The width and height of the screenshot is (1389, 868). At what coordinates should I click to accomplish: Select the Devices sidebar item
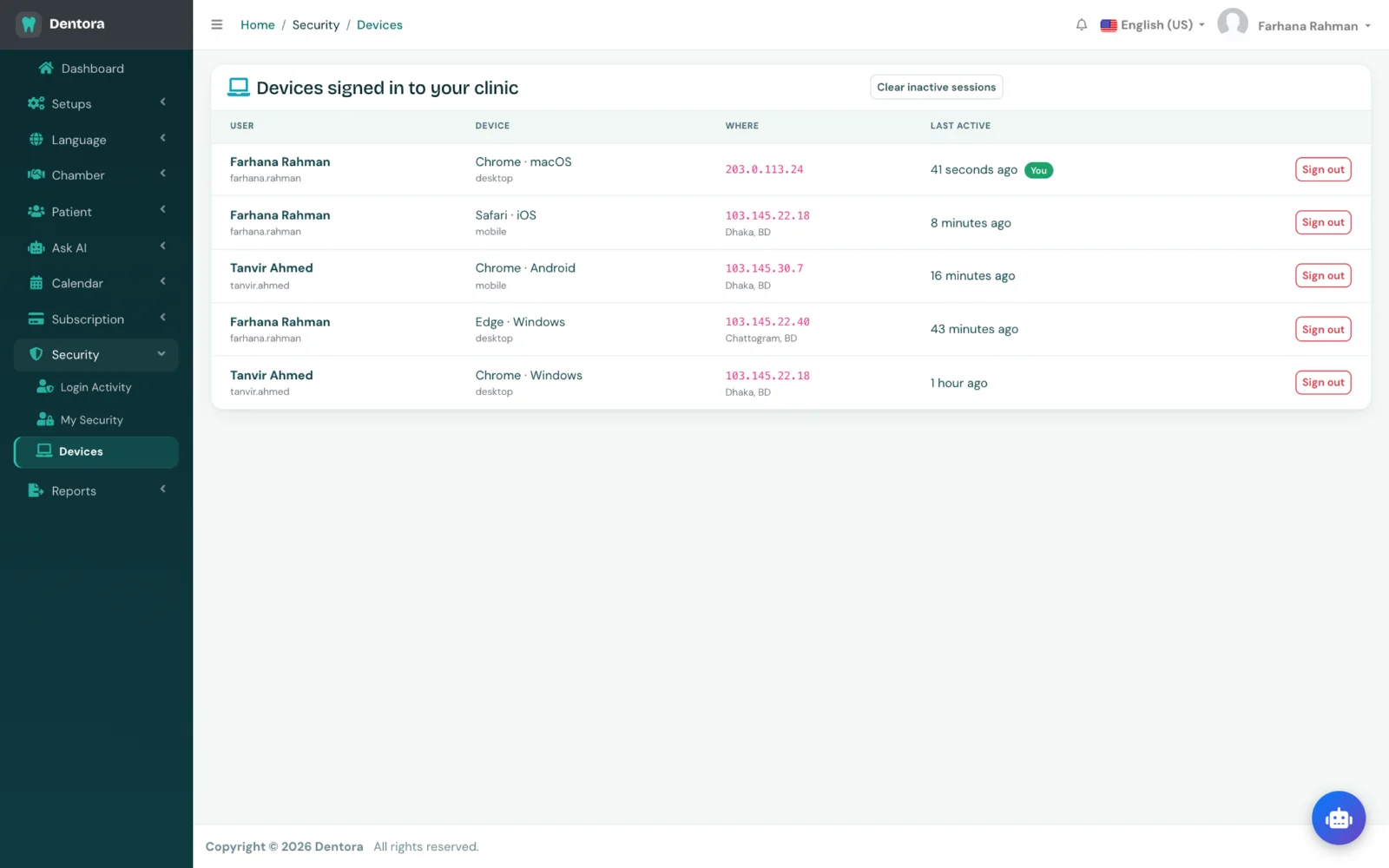(96, 452)
